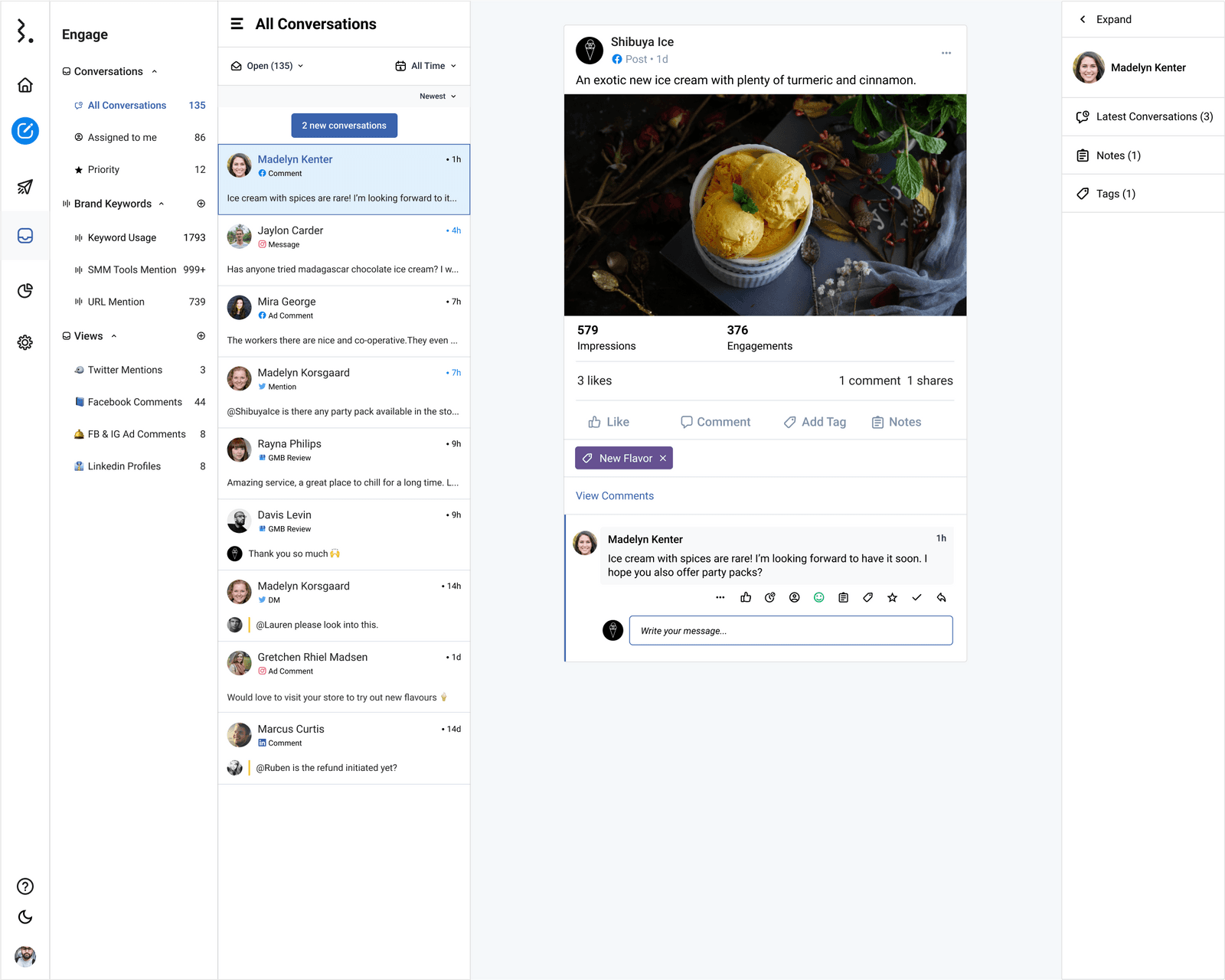Viewport: 1225px width, 980px height.
Task: Toggle the hamburger menu beside All Conversations
Action: [x=237, y=24]
